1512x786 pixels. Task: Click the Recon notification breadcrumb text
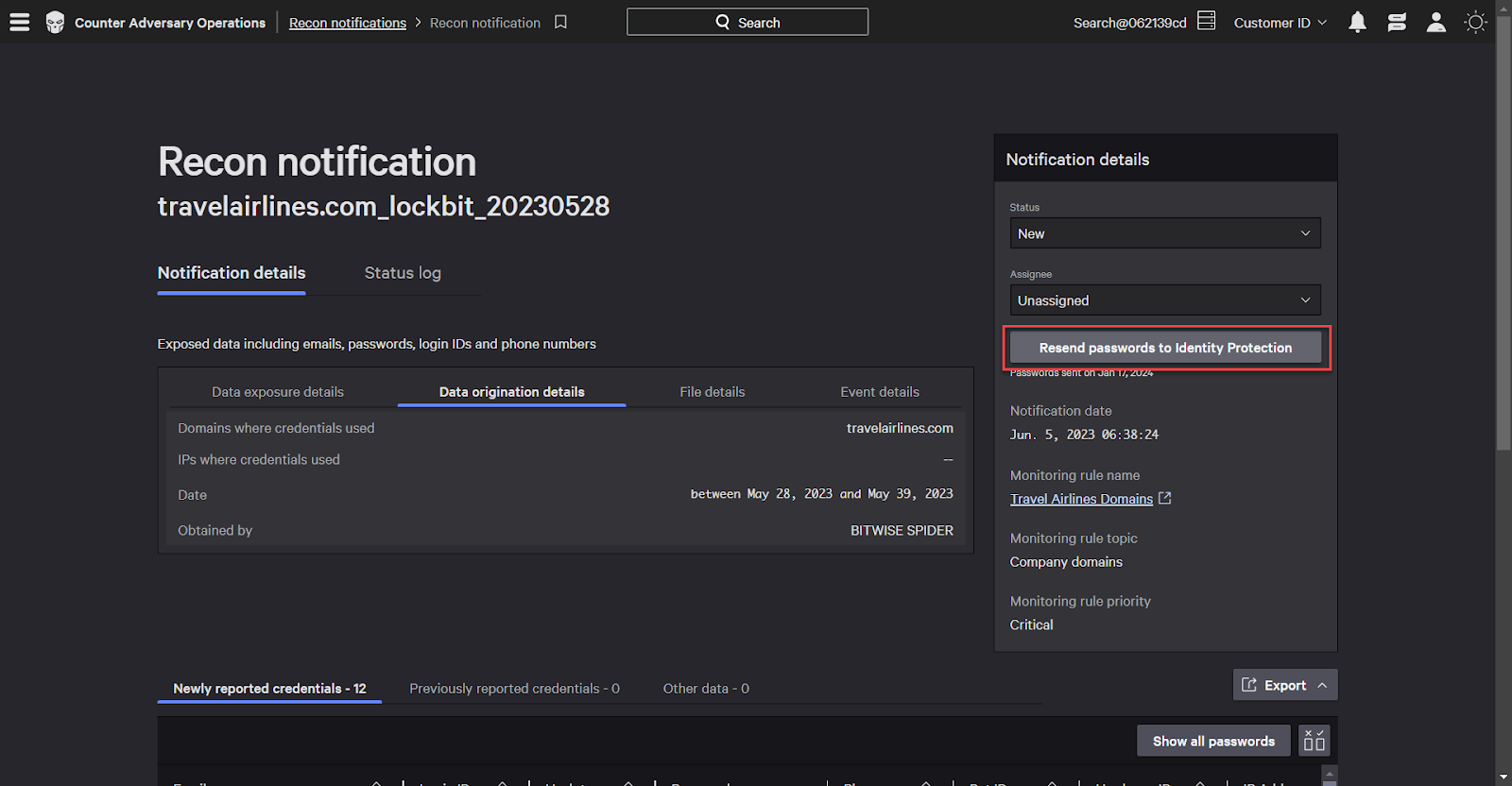tap(485, 23)
